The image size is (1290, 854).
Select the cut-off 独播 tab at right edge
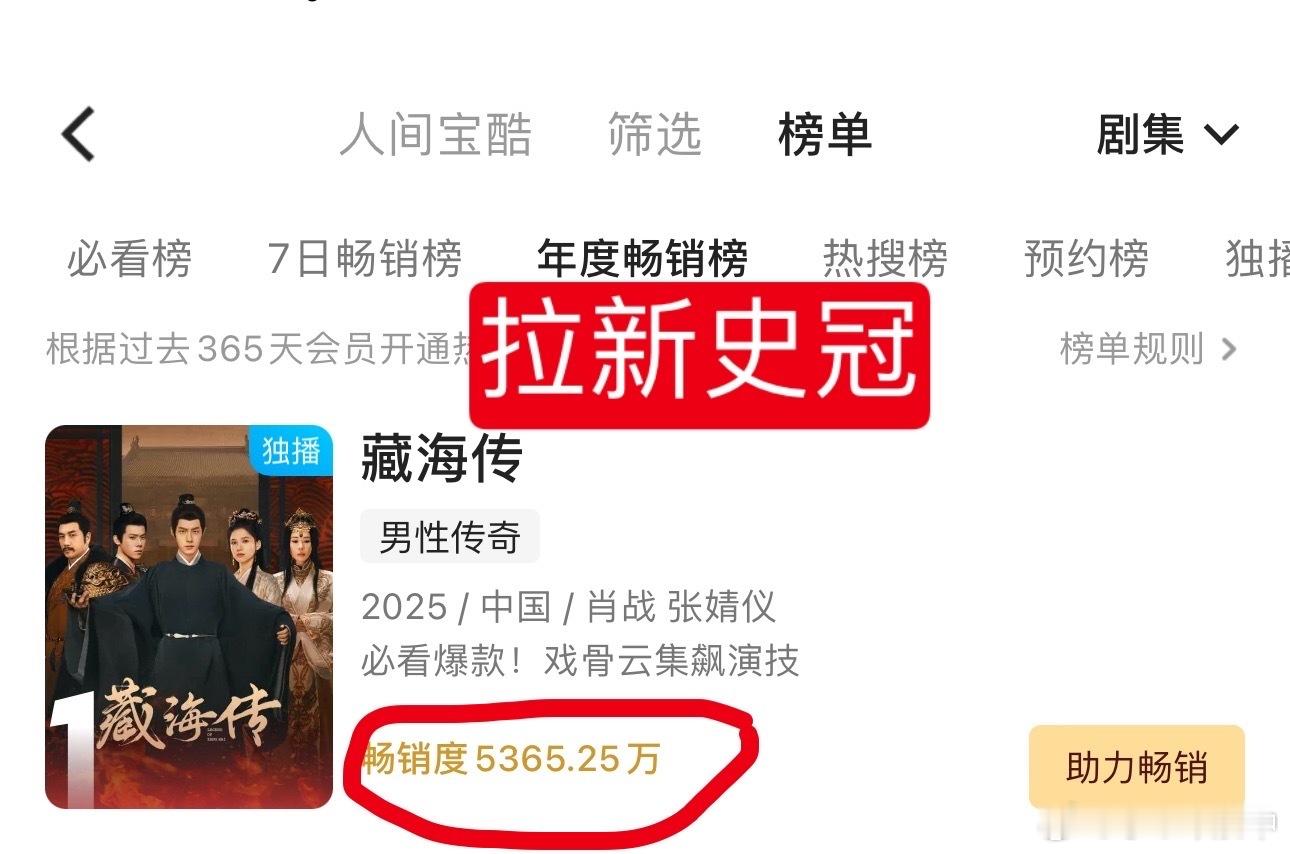click(x=1257, y=260)
